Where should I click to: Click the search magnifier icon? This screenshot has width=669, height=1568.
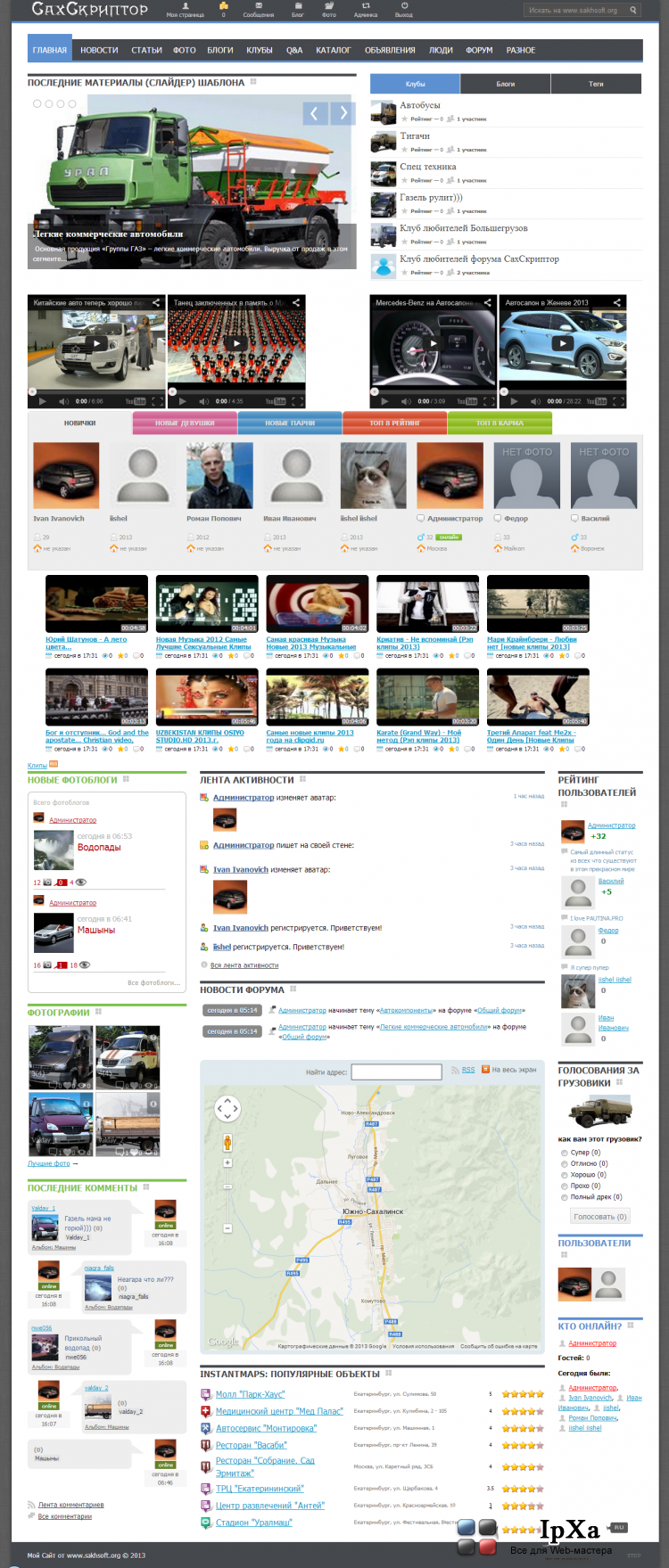(633, 11)
